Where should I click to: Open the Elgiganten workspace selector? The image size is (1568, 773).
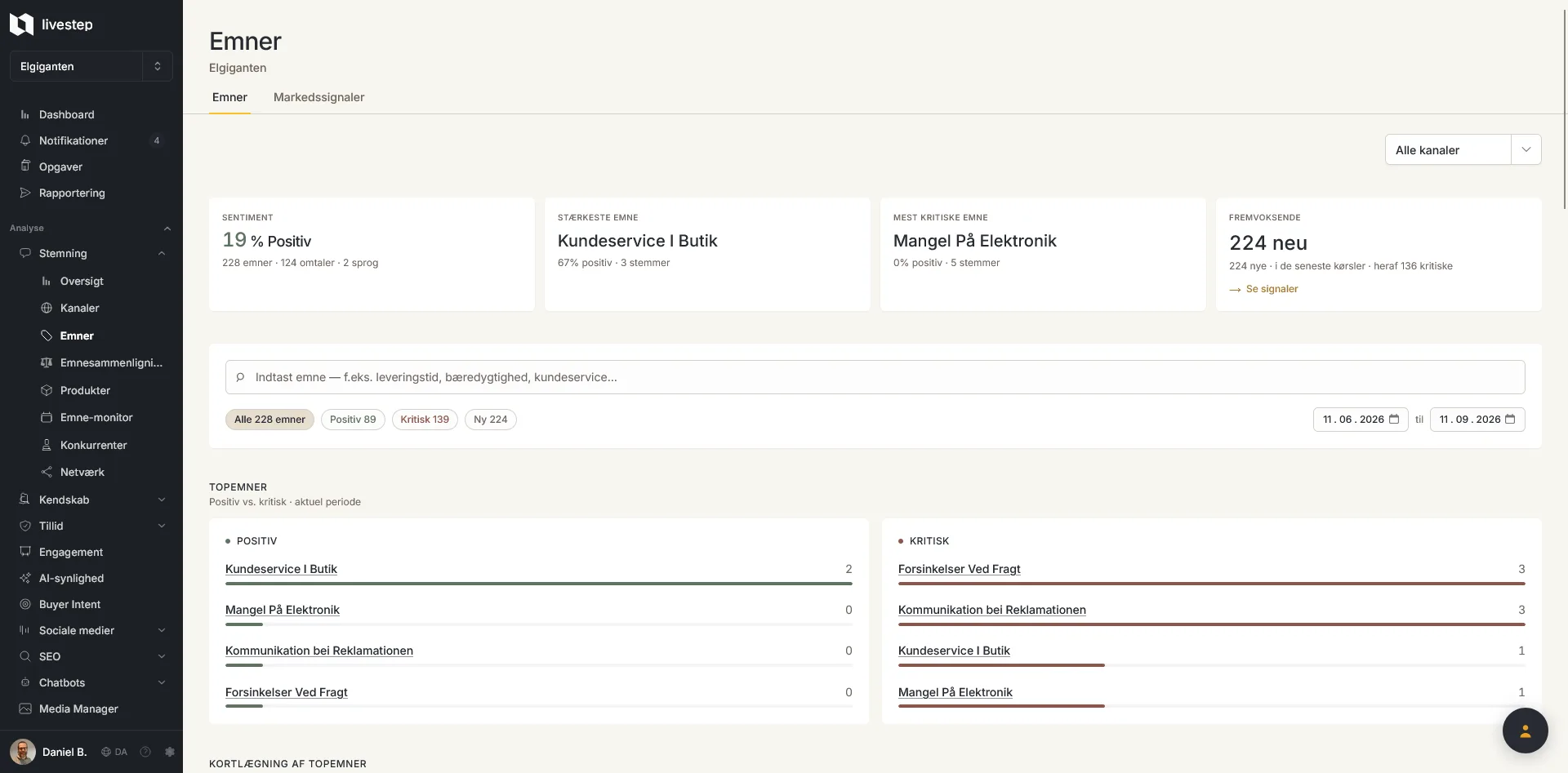tap(91, 66)
